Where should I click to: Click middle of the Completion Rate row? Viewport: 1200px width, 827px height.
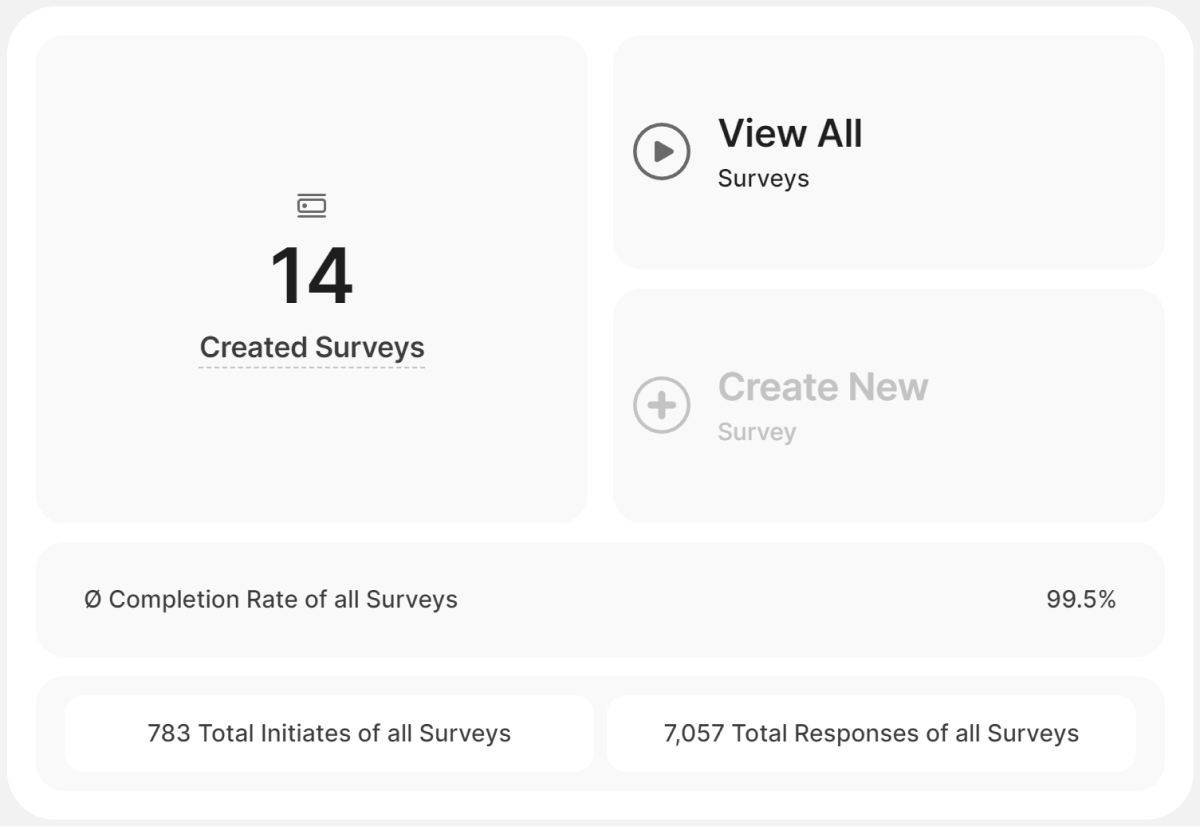(x=700, y=600)
